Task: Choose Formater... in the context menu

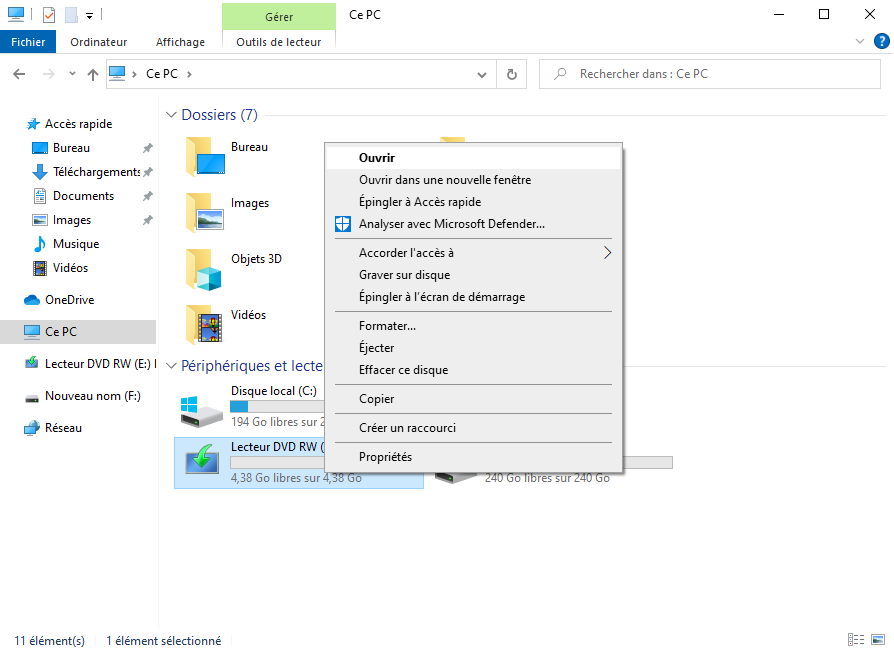Action: pos(473,326)
